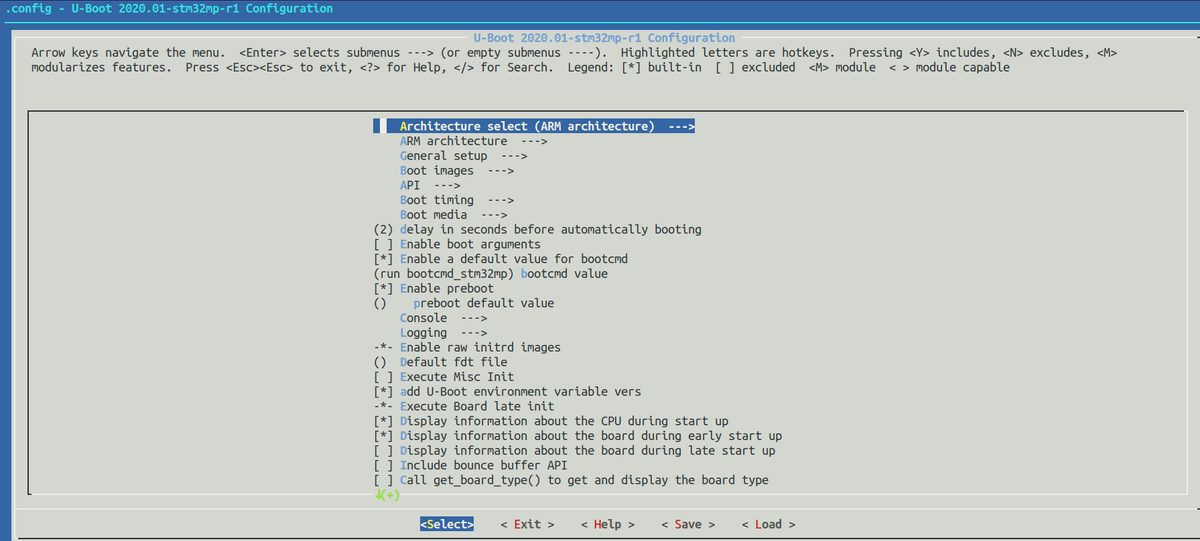Edit the Default fdt file entry
This screenshot has height=541, width=1200.
[x=440, y=362]
